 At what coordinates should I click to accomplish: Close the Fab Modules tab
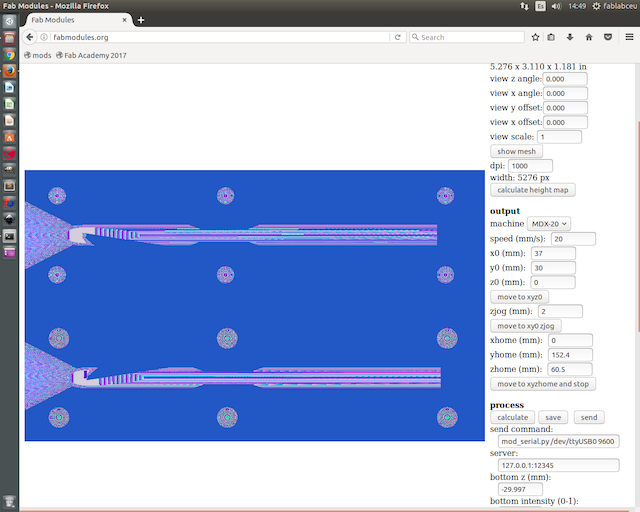pos(124,20)
